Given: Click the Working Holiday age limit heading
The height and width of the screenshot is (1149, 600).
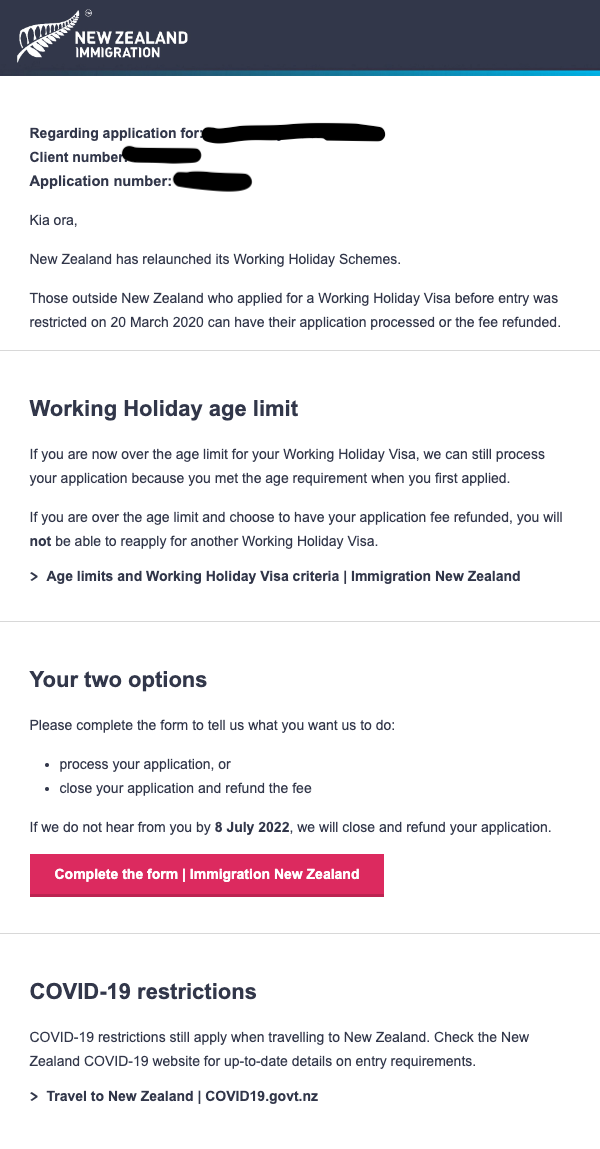Looking at the screenshot, I should point(163,408).
